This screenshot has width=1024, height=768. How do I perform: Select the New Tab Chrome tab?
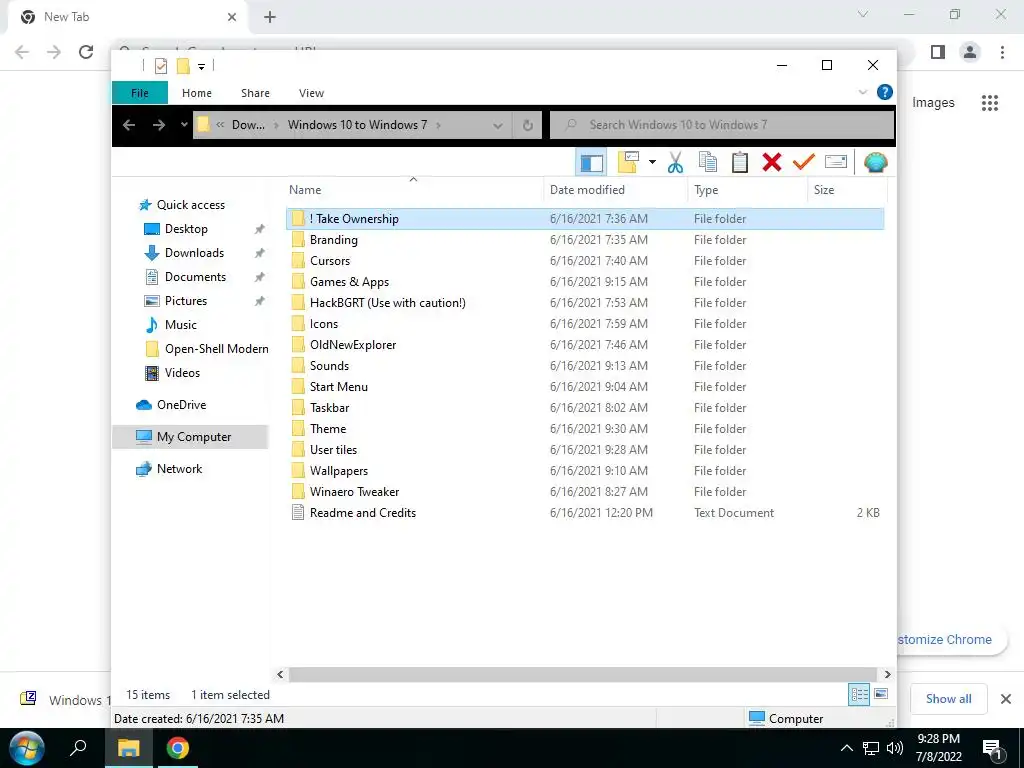click(127, 17)
